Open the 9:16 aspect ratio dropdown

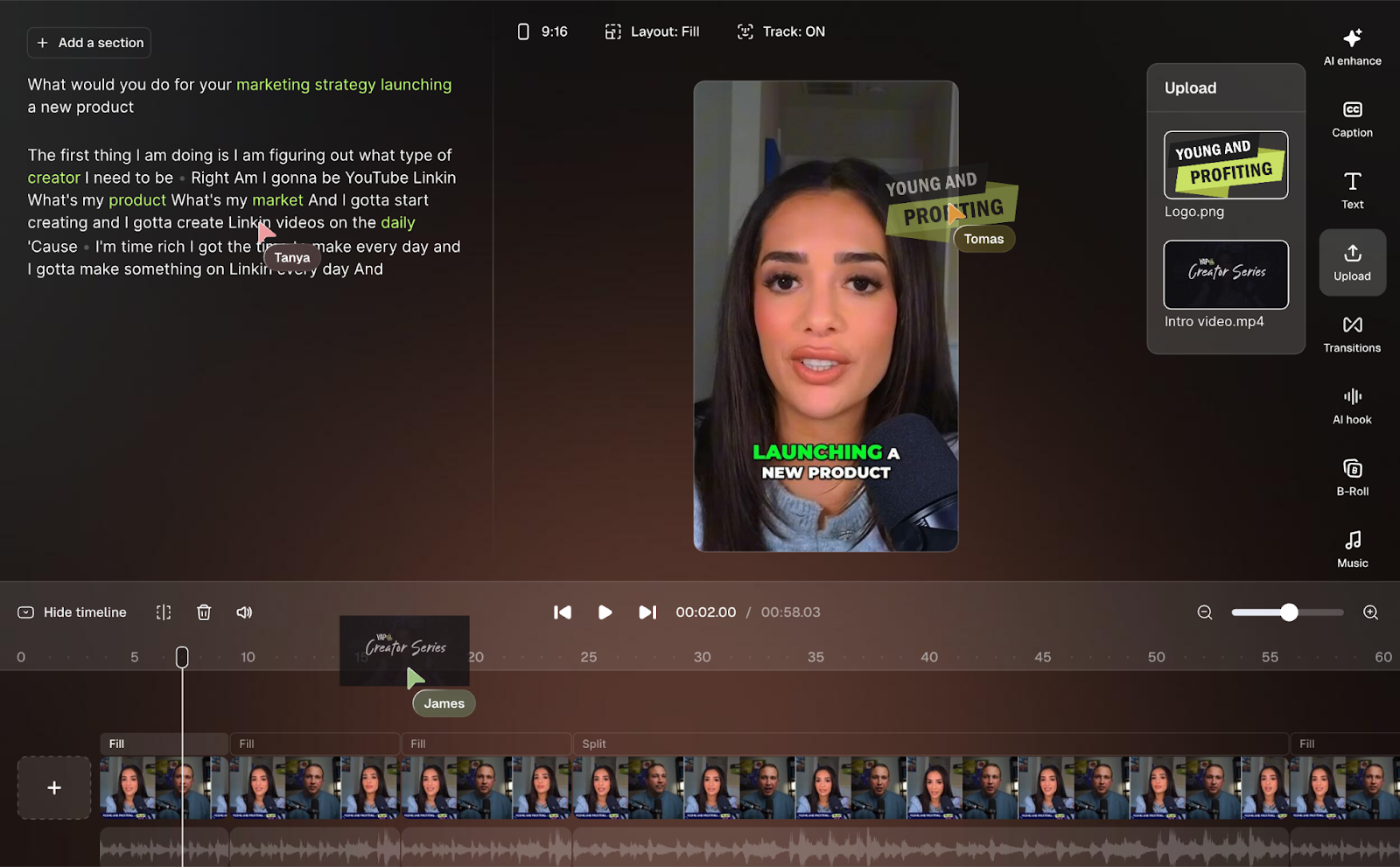[x=542, y=31]
